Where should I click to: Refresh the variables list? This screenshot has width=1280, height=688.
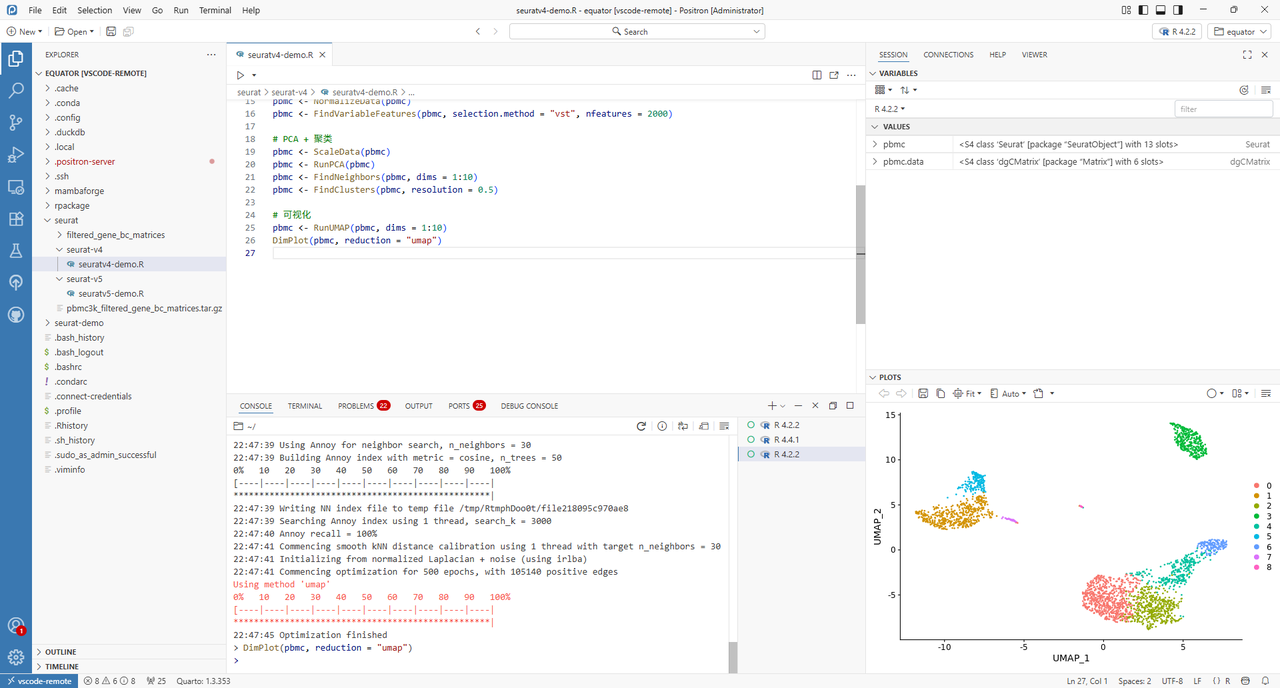point(1244,90)
